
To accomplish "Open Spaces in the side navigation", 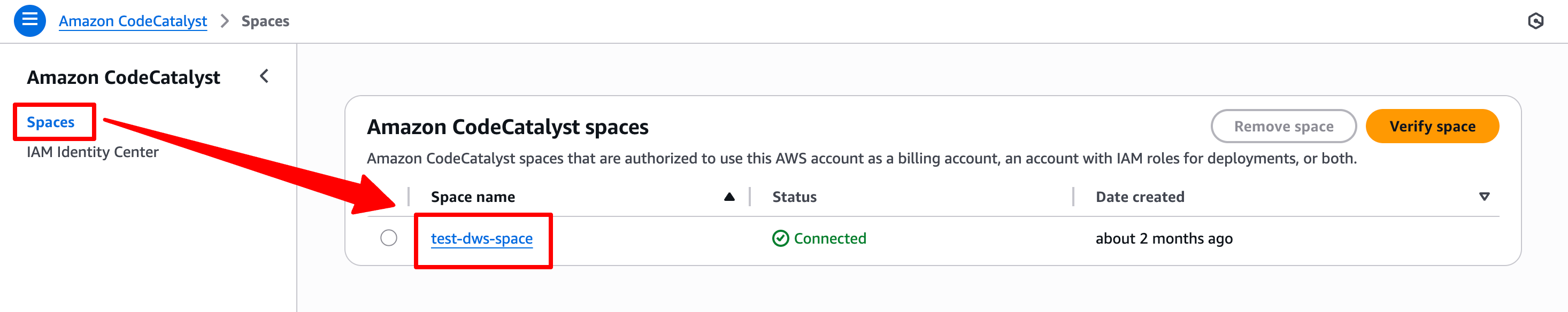I will pos(50,122).
